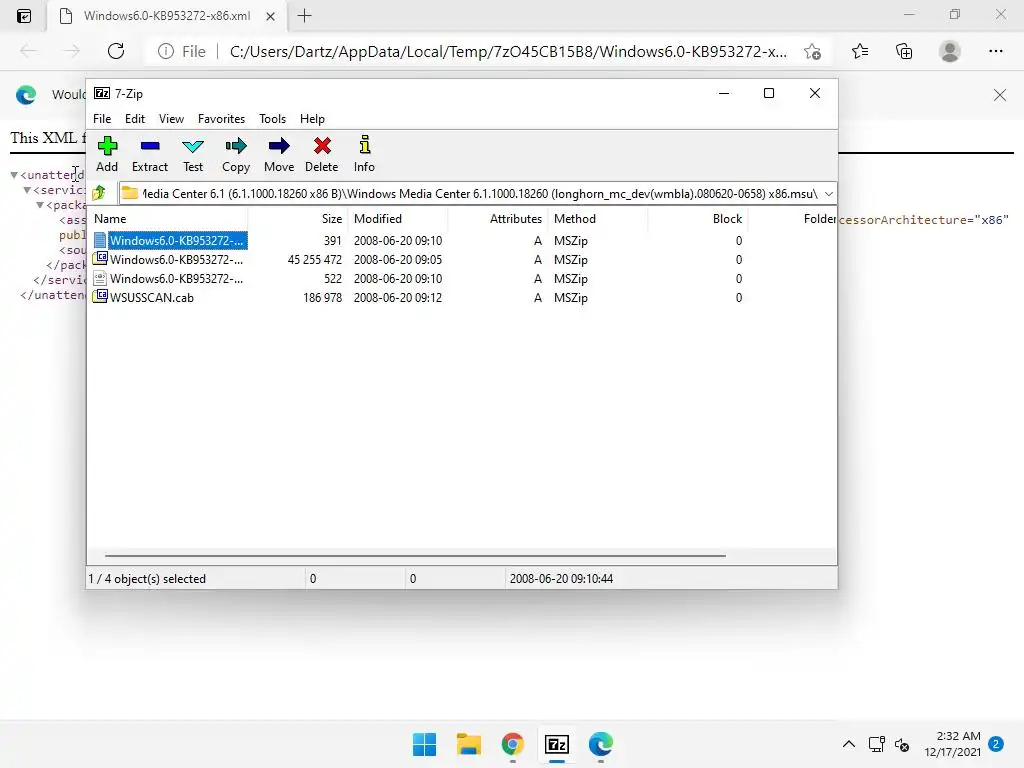Close the Windows6.0-KB953272-x86.xml tab
The height and width of the screenshot is (768, 1024).
(x=270, y=16)
